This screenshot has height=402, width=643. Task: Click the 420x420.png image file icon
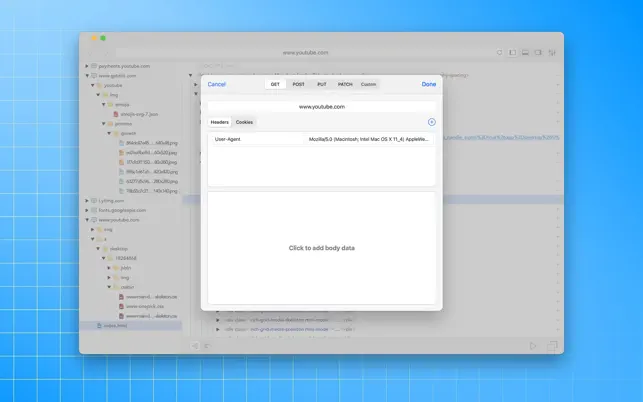point(121,172)
